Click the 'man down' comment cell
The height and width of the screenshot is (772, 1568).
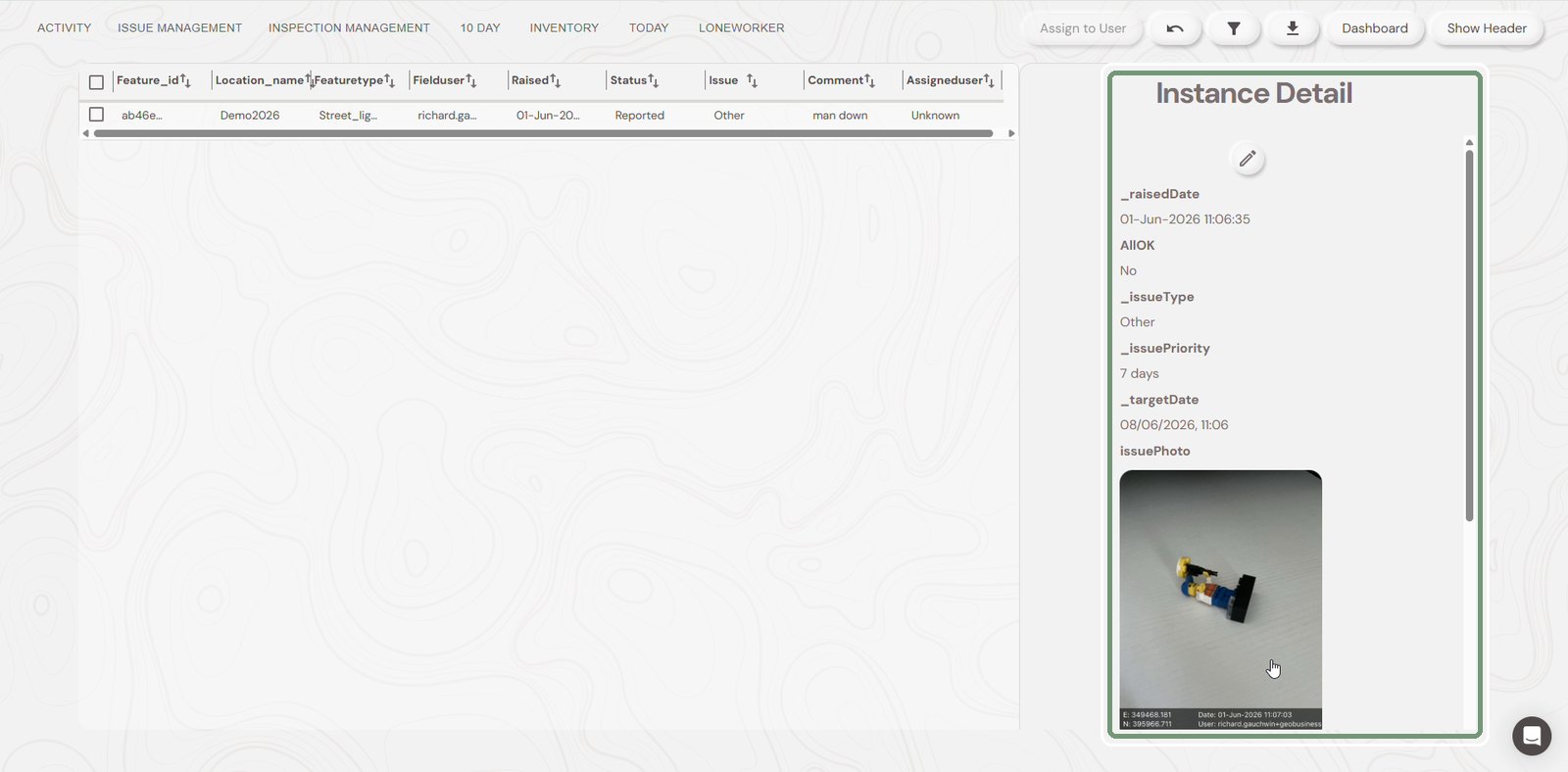click(840, 116)
